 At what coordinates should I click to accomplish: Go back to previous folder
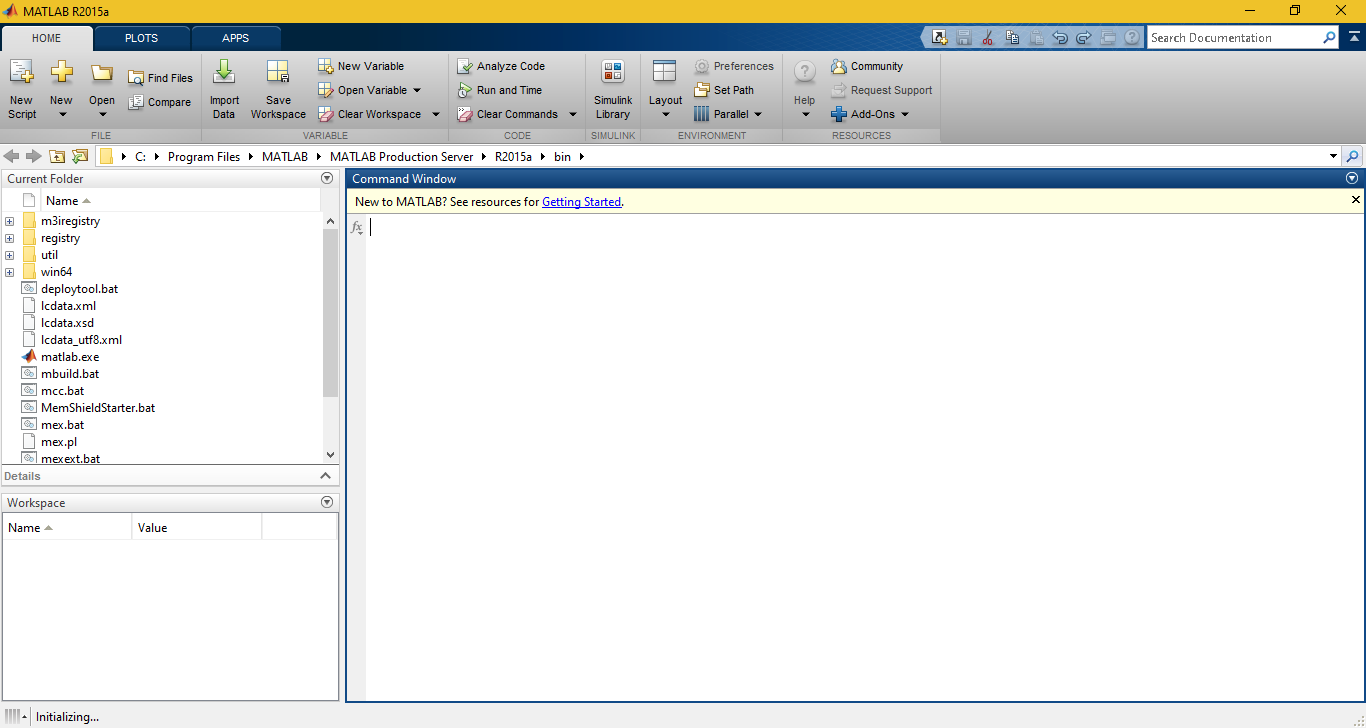point(12,156)
